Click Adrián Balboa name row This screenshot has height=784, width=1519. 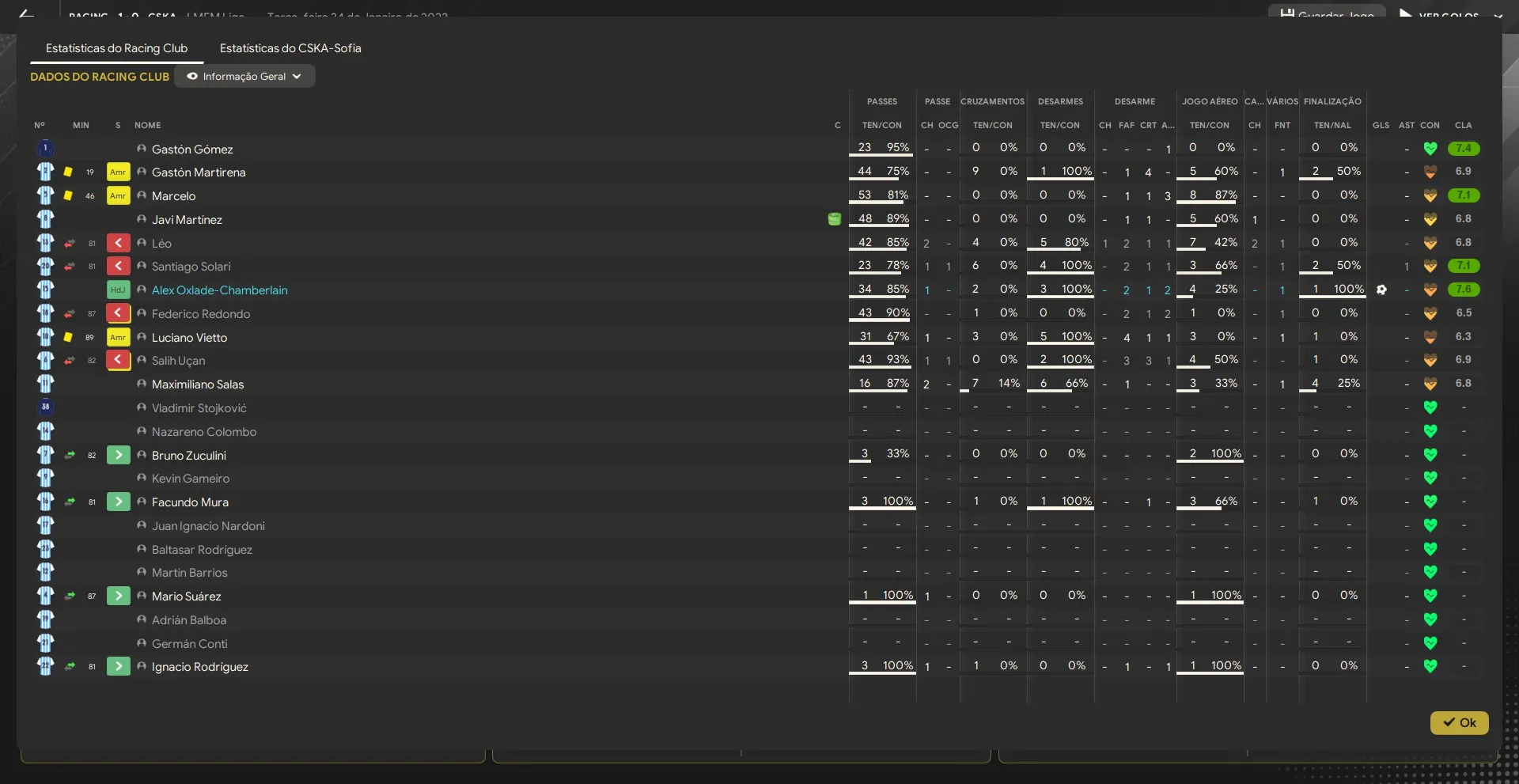tap(189, 620)
